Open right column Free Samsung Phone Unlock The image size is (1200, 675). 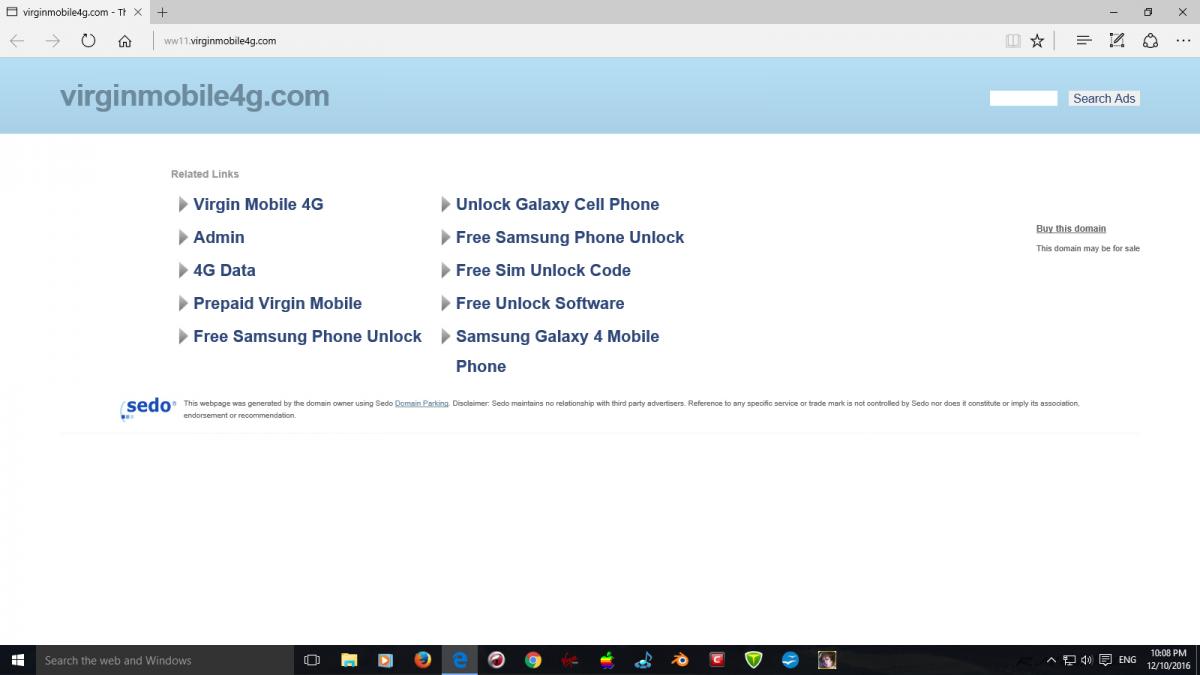tap(570, 237)
